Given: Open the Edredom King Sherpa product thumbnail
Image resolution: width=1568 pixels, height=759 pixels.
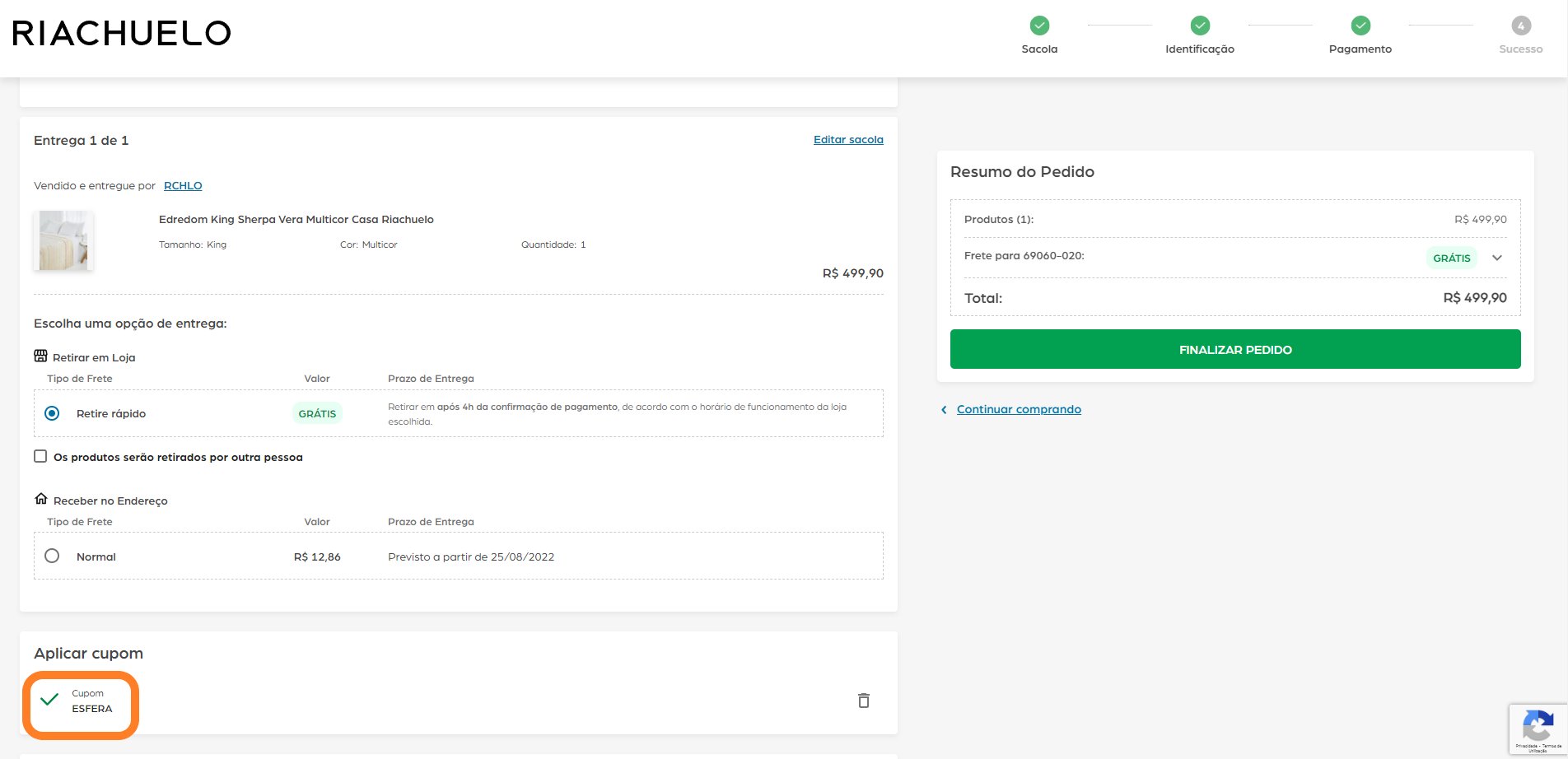Looking at the screenshot, I should (63, 240).
